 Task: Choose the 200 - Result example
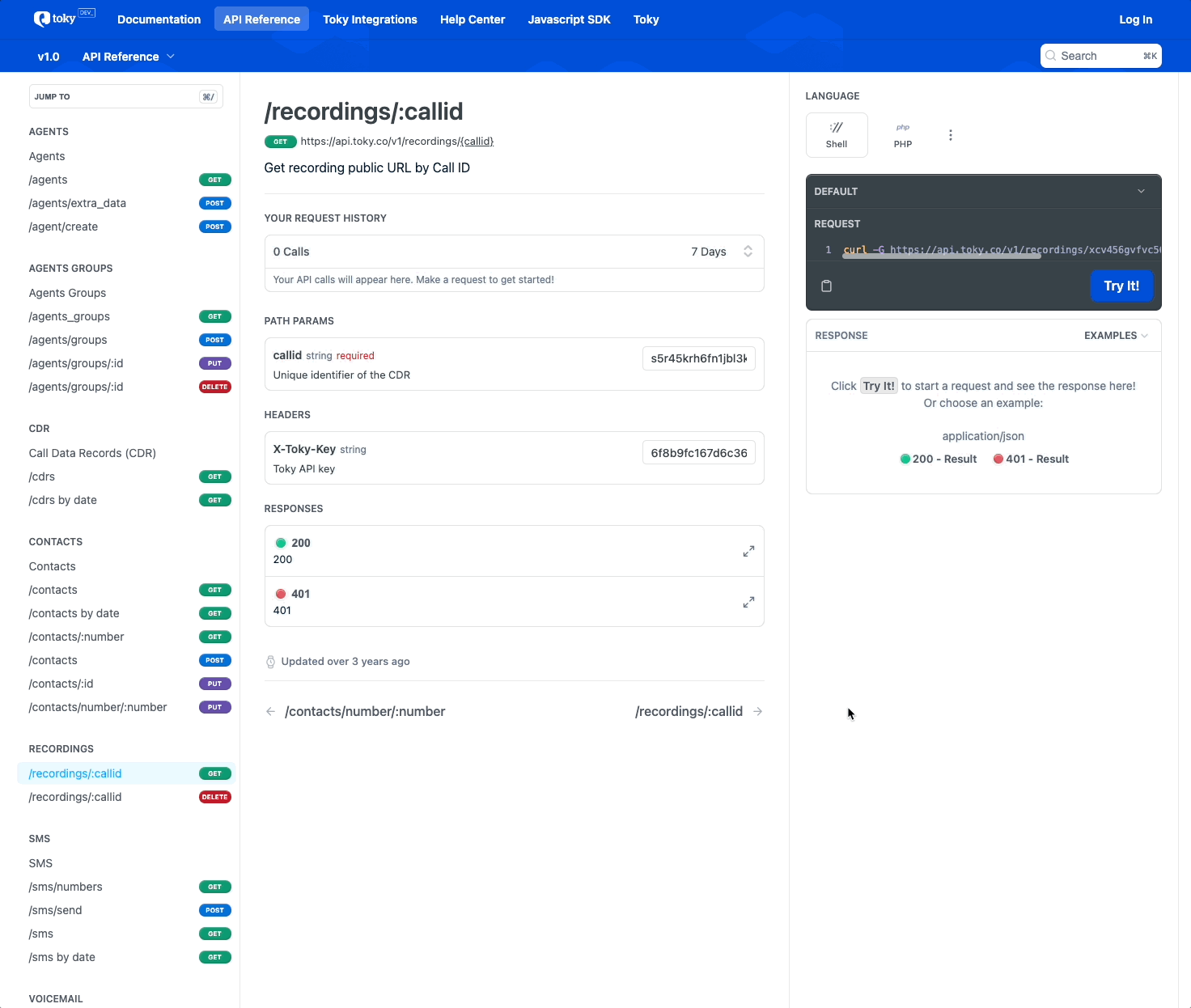pos(938,459)
